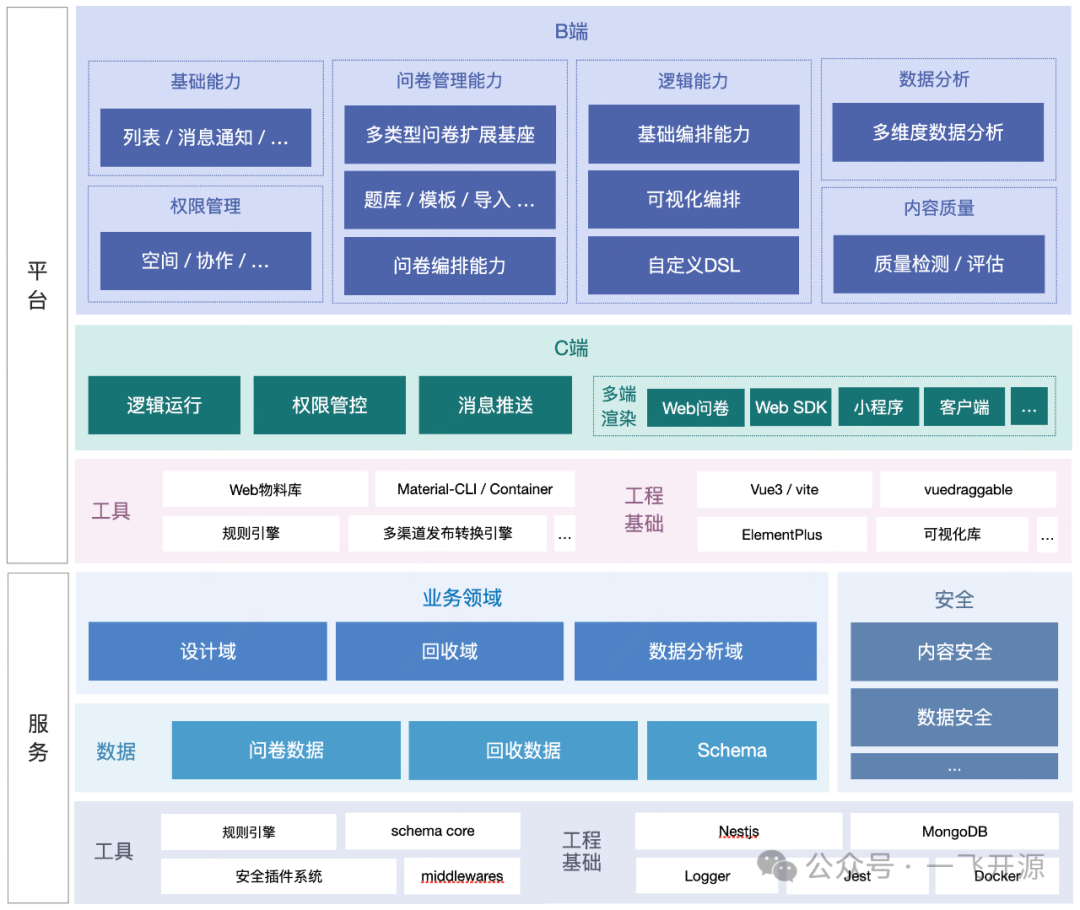Click the schema core cell
Image resolution: width=1080 pixels, height=910 pixels.
433,831
